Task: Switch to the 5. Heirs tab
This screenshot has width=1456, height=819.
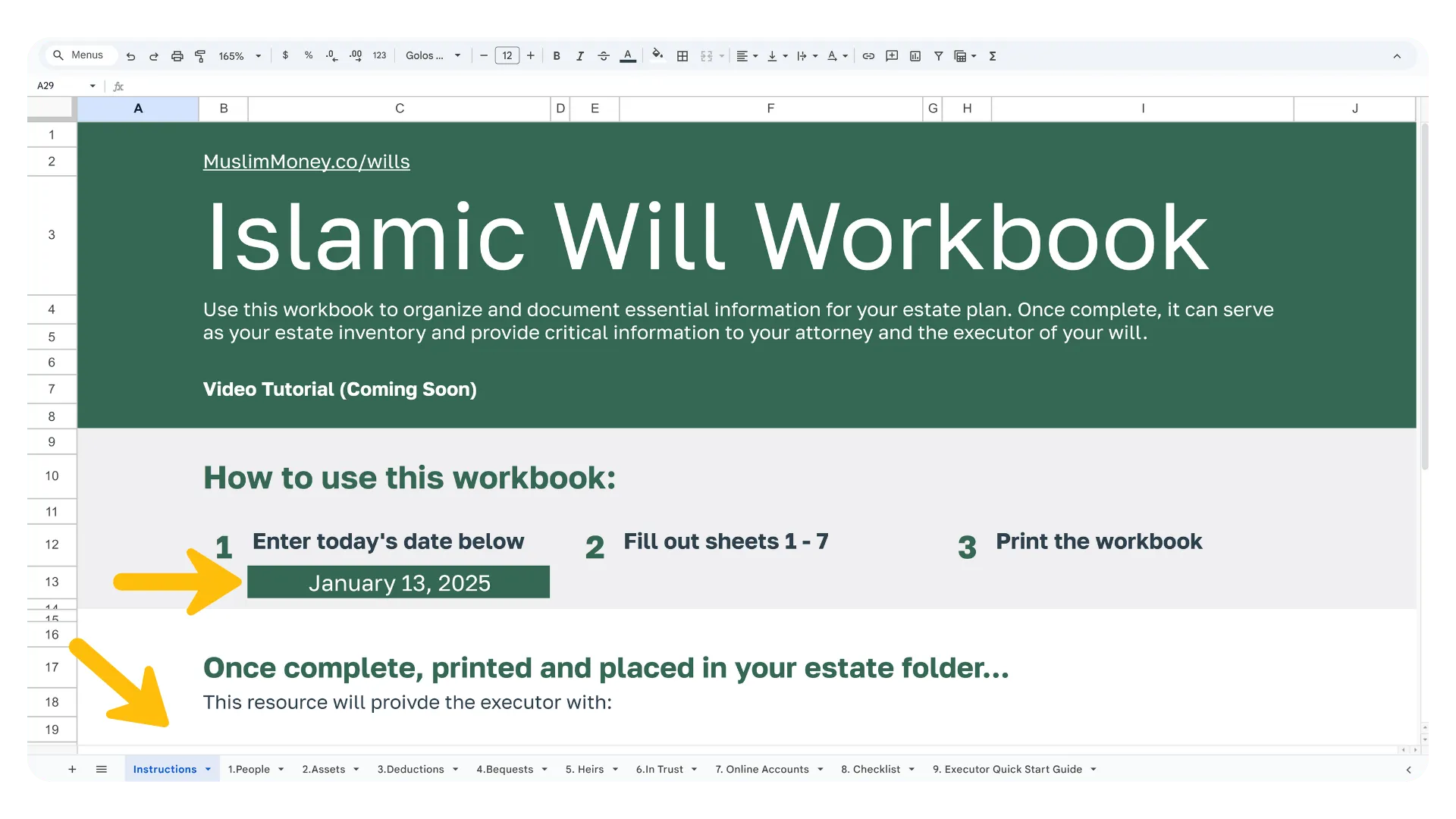Action: 585,769
